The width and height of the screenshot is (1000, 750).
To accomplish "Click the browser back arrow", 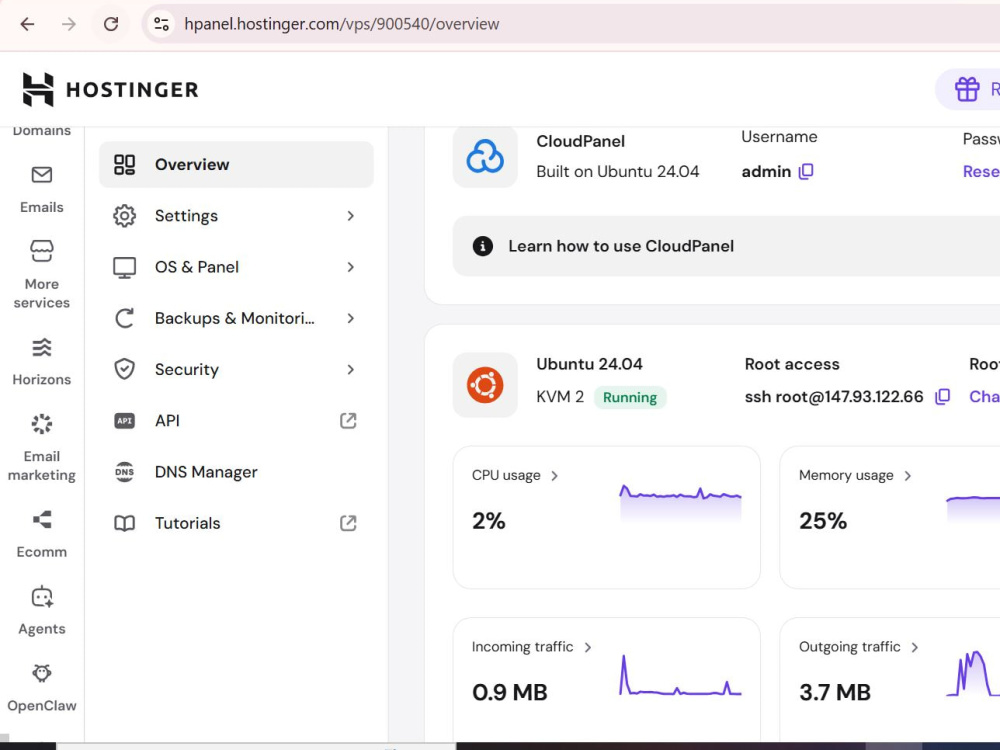I will tap(27, 24).
